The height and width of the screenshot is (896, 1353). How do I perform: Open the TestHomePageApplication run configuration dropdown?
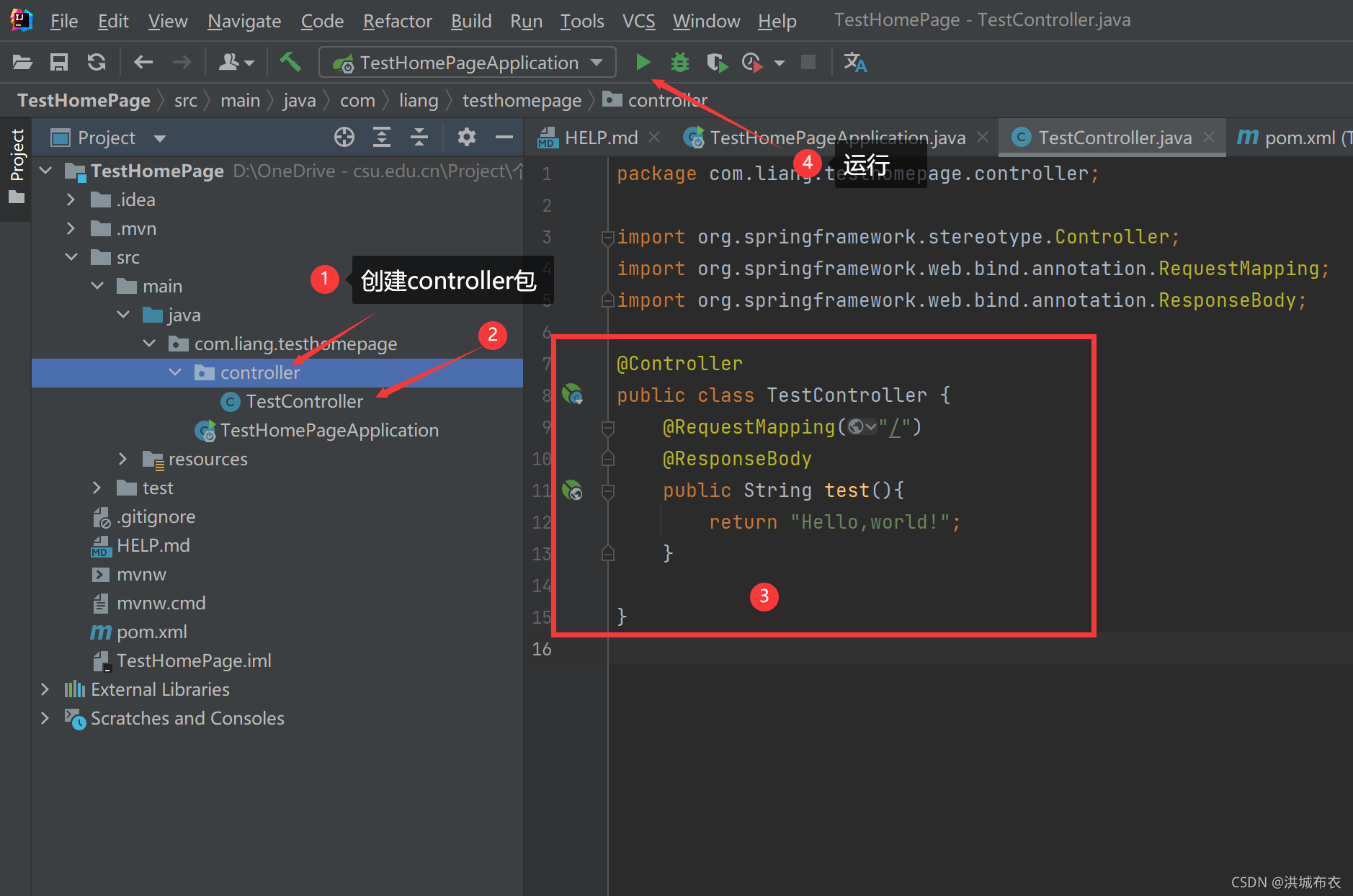tap(468, 63)
